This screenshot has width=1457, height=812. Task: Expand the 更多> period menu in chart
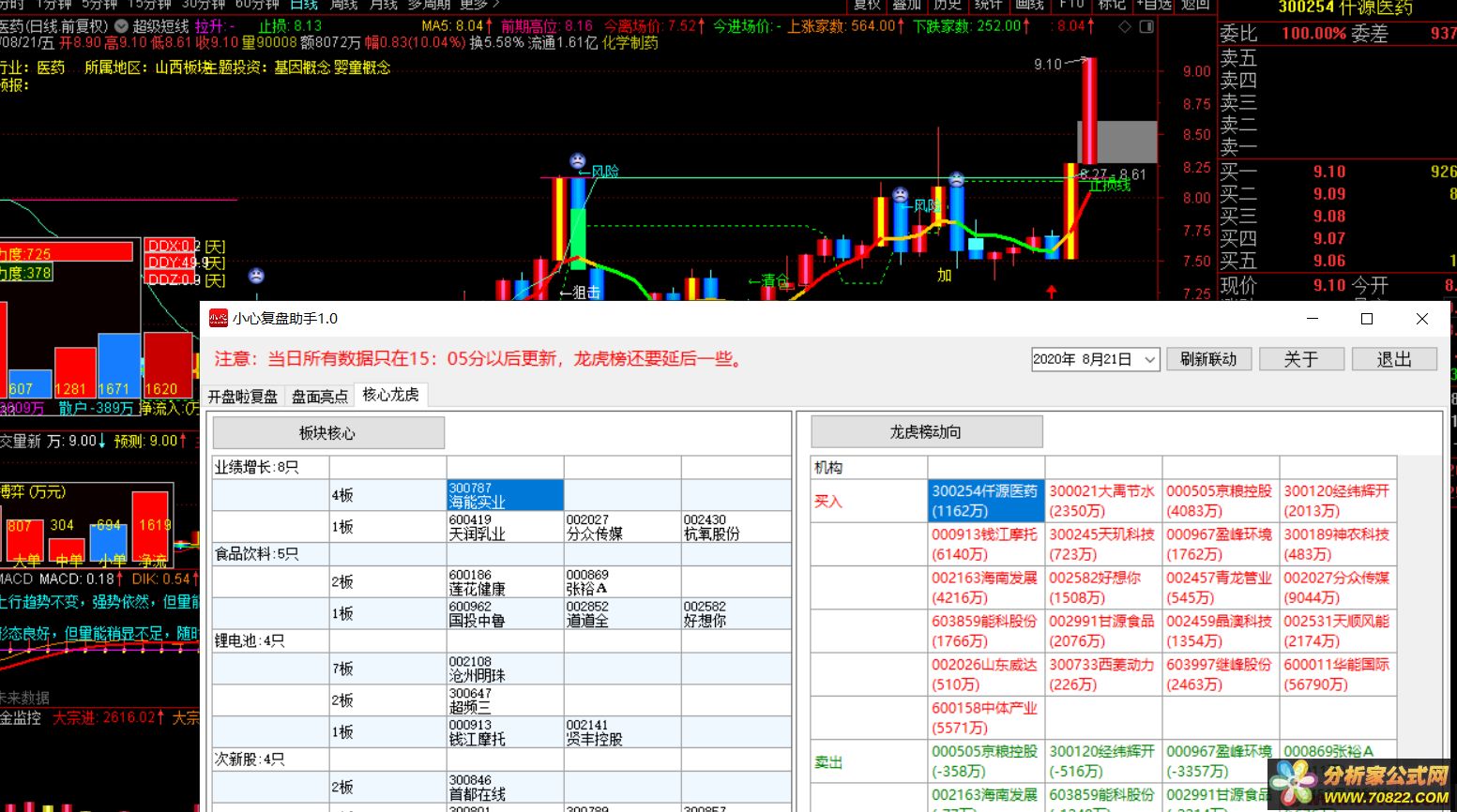pos(478,5)
